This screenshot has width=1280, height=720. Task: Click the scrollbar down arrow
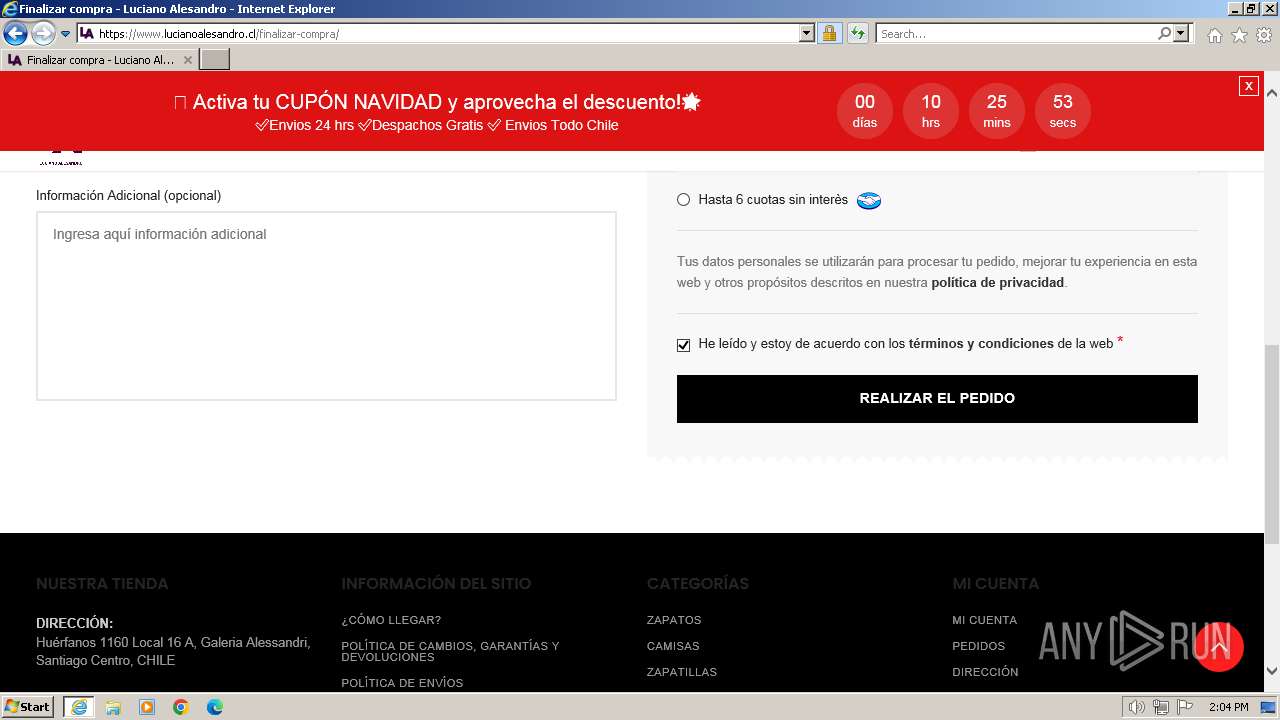(1272, 671)
